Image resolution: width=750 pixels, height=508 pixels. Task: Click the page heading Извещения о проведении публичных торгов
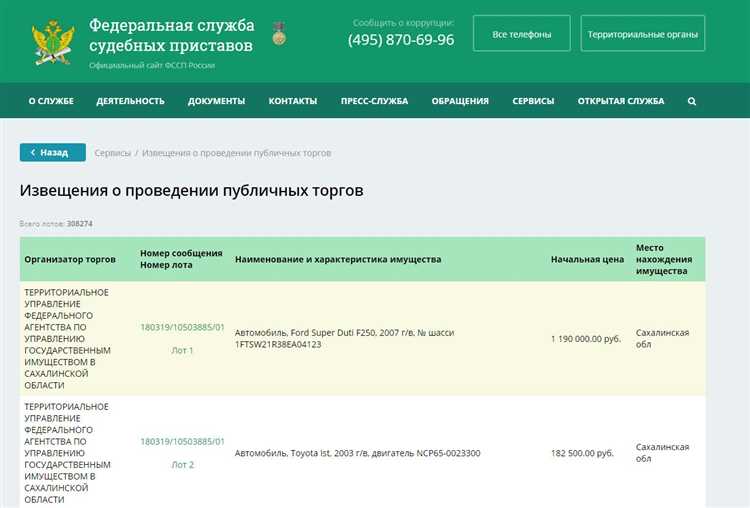tap(191, 190)
